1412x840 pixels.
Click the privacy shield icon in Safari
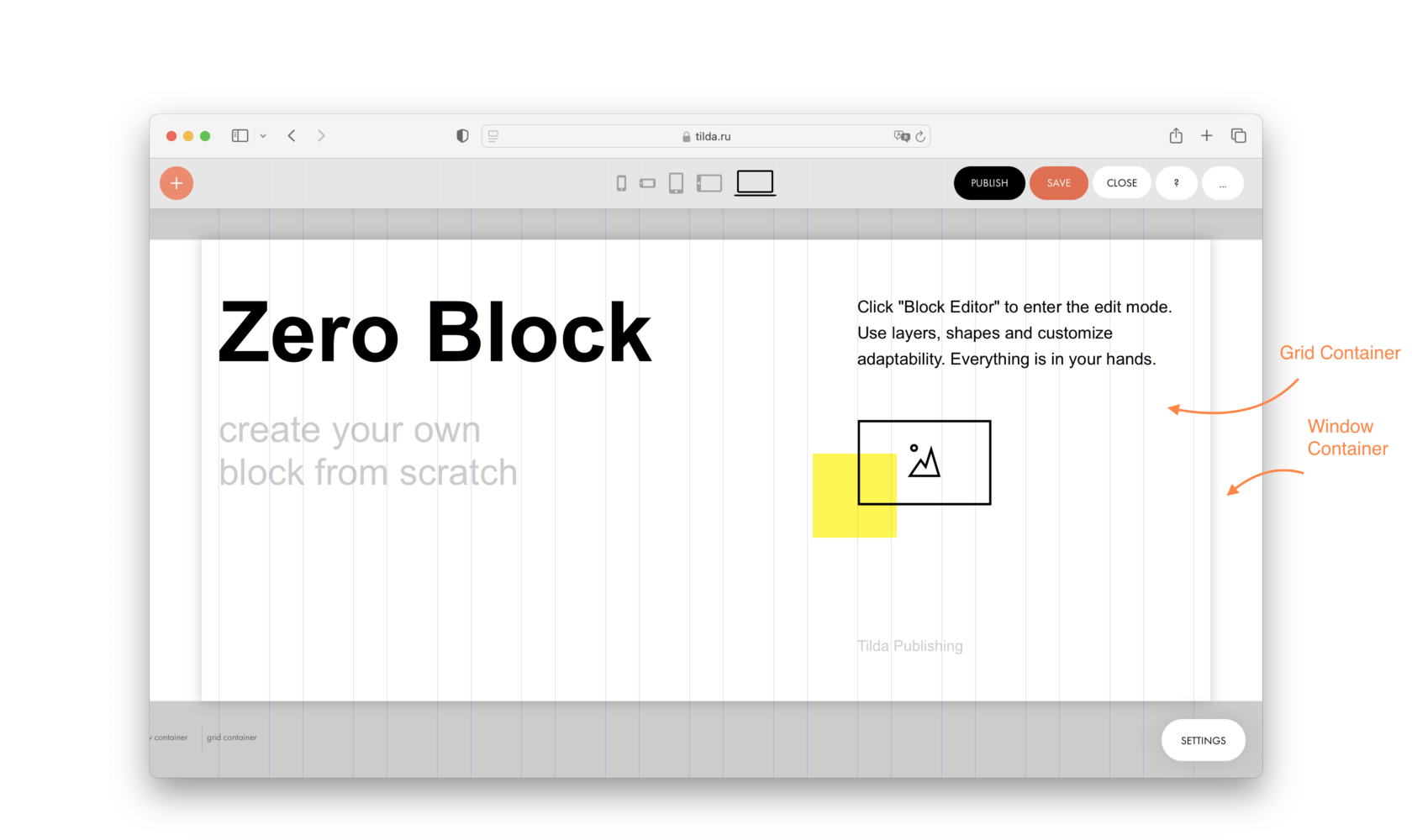pyautogui.click(x=461, y=135)
